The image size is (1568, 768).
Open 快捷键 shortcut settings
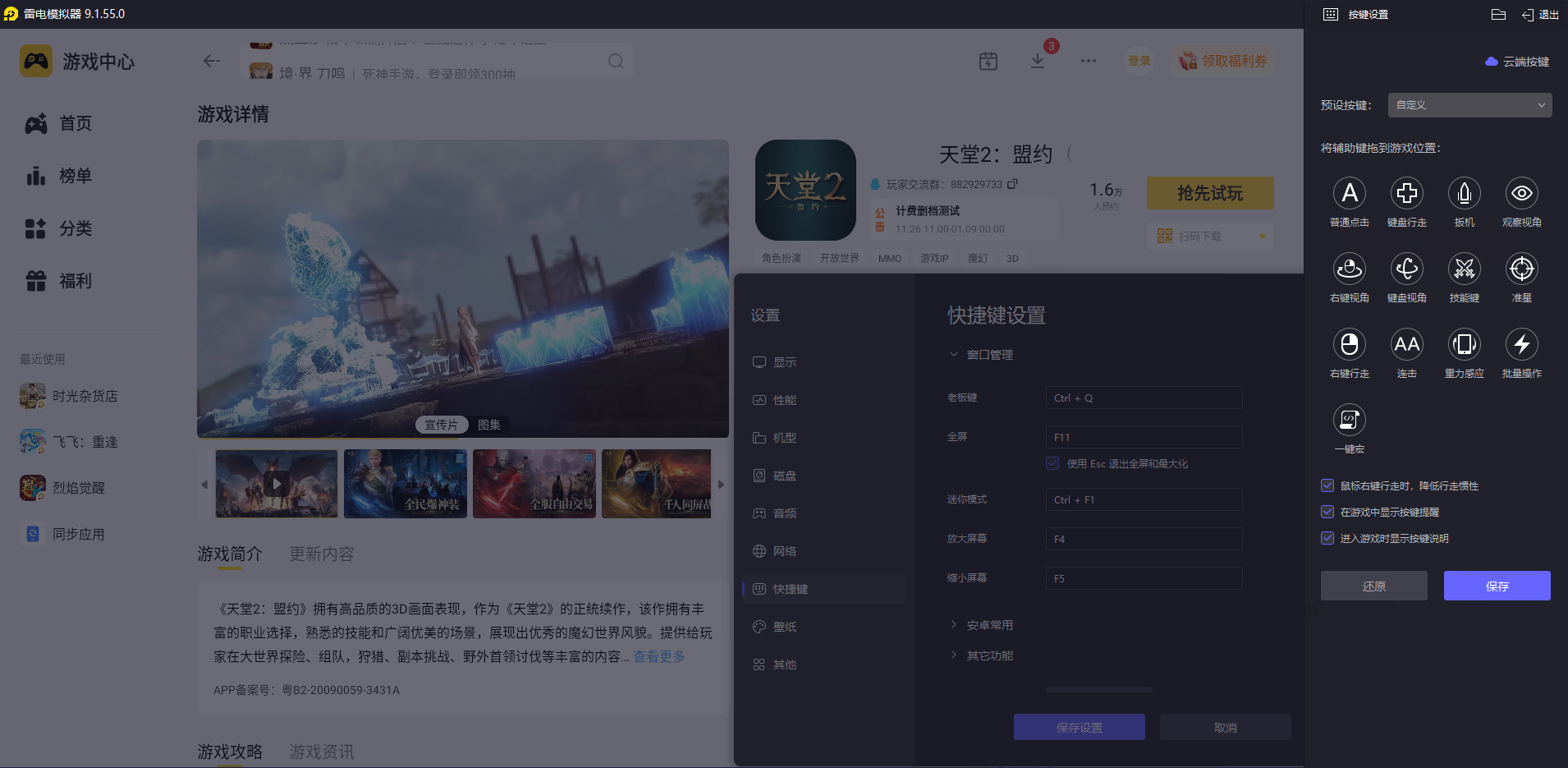coord(824,589)
